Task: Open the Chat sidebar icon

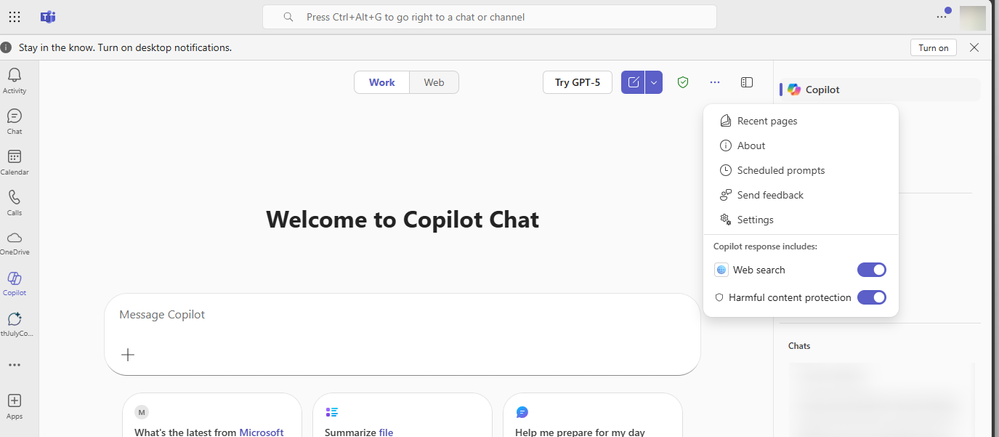Action: click(14, 116)
